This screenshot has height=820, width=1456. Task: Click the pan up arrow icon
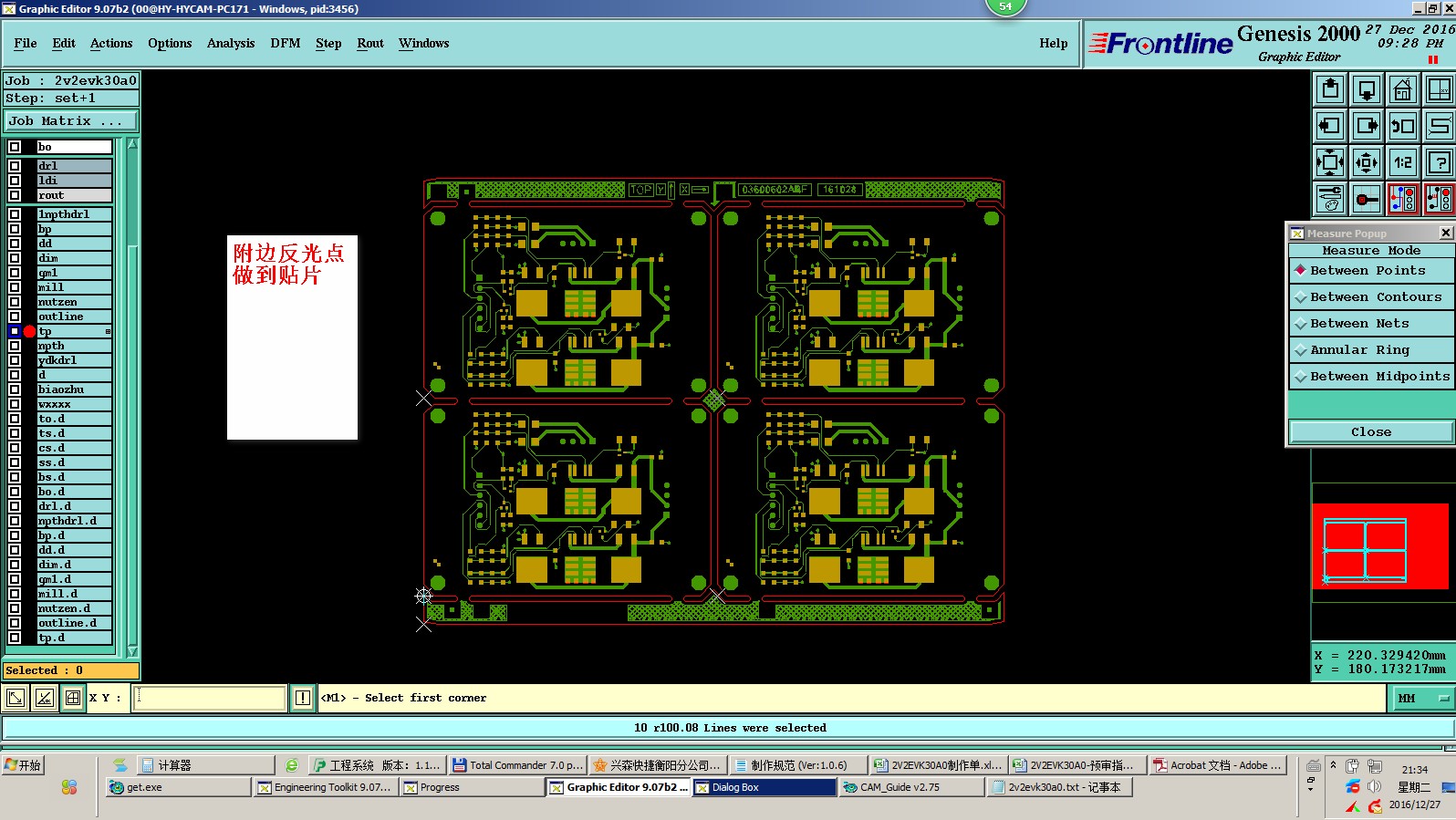click(x=1330, y=89)
